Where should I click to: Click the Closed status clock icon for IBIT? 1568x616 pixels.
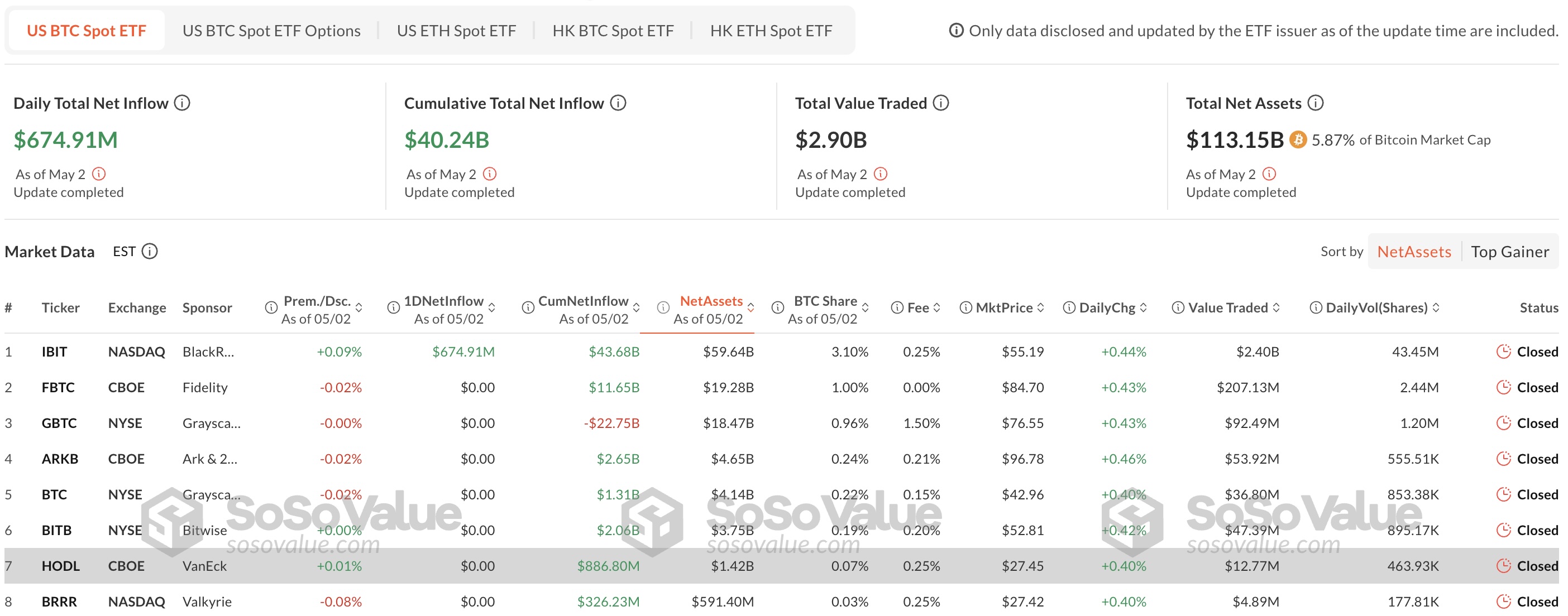[1503, 352]
